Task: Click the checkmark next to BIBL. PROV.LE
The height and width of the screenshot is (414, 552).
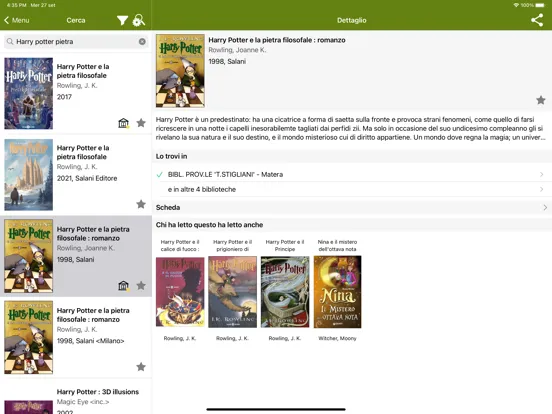Action: [x=159, y=174]
